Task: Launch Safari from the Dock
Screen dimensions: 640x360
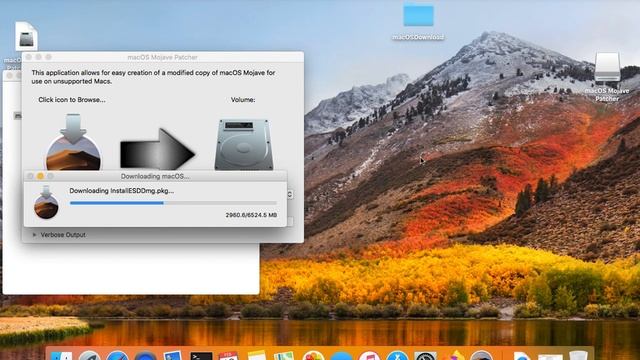Action: pyautogui.click(x=118, y=356)
